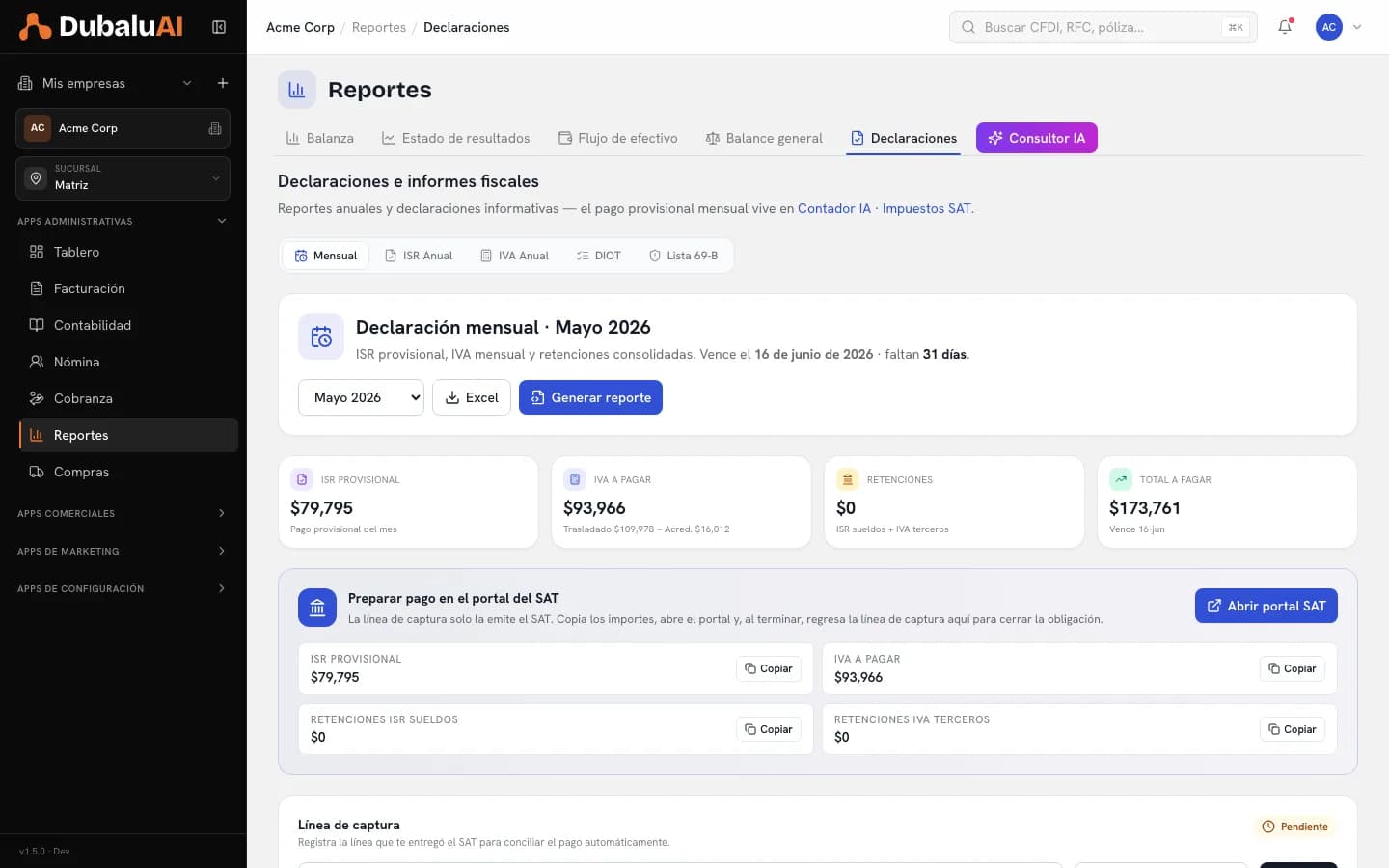This screenshot has height=868, width=1389.
Task: Follow the Contador IA · Impuestos SAT link
Action: click(885, 208)
